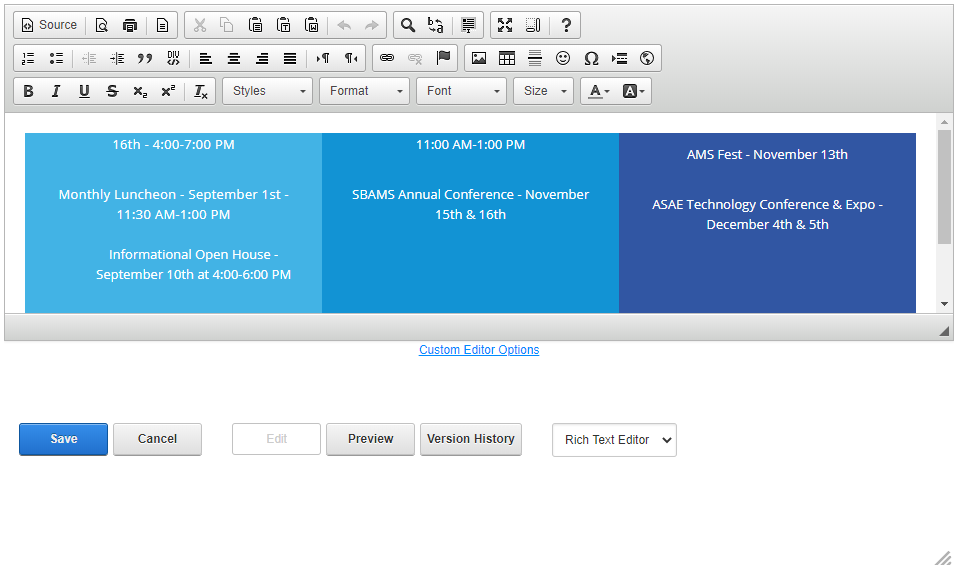
Task: Click the editor vertical scrollbar thumb
Action: pos(944,187)
